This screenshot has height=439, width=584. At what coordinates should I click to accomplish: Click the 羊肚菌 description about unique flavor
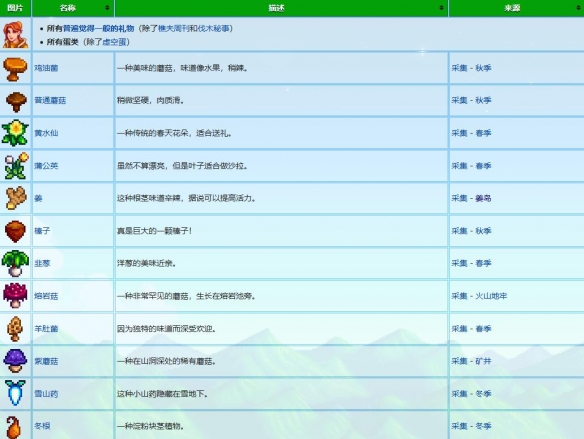167,329
